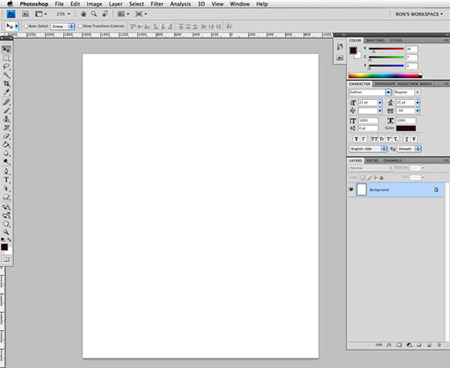The width and height of the screenshot is (450, 368).
Task: Select the Zoom tool in the toolbox
Action: point(6,232)
